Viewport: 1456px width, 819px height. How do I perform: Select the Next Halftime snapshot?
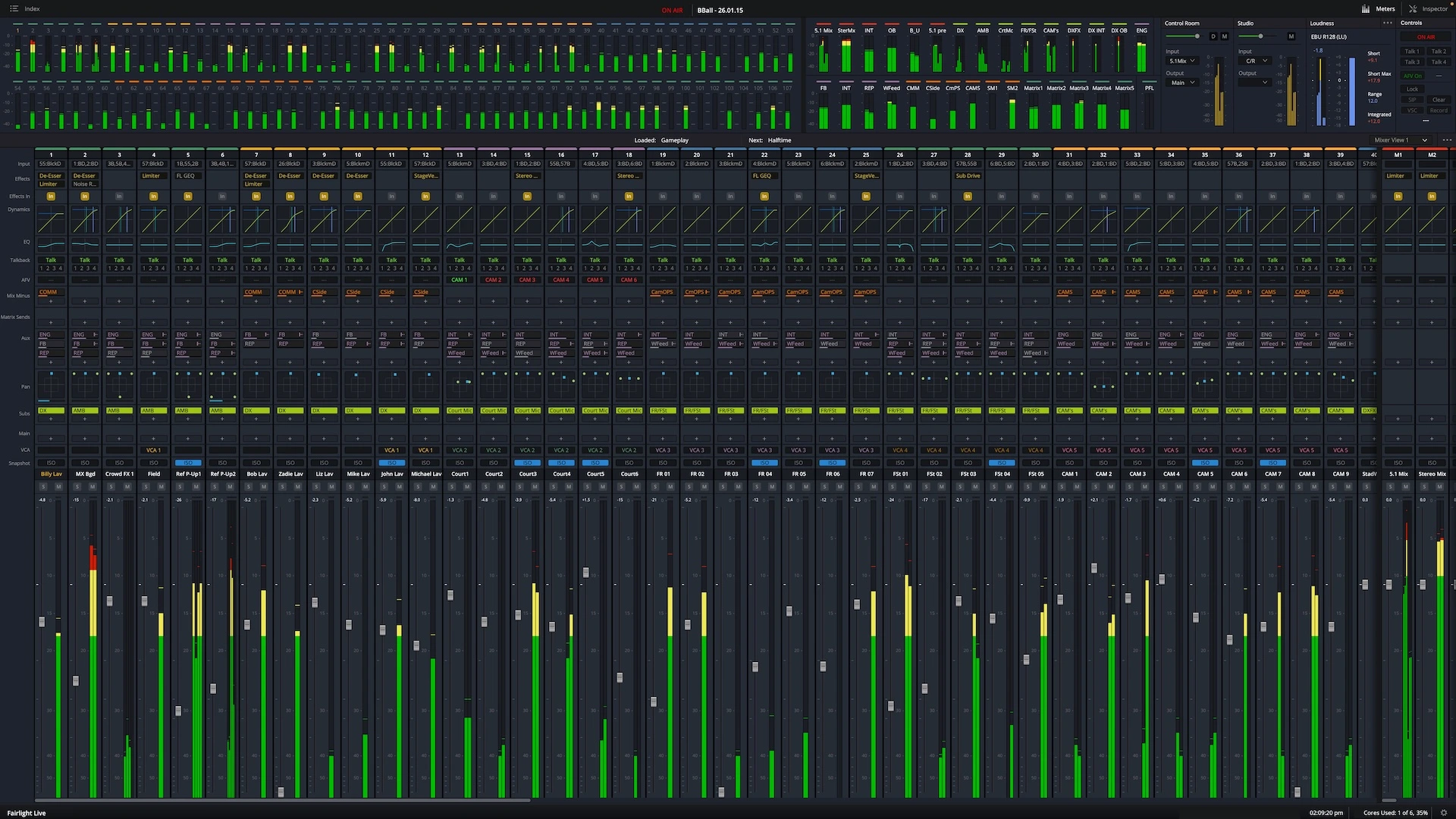pyautogui.click(x=779, y=140)
